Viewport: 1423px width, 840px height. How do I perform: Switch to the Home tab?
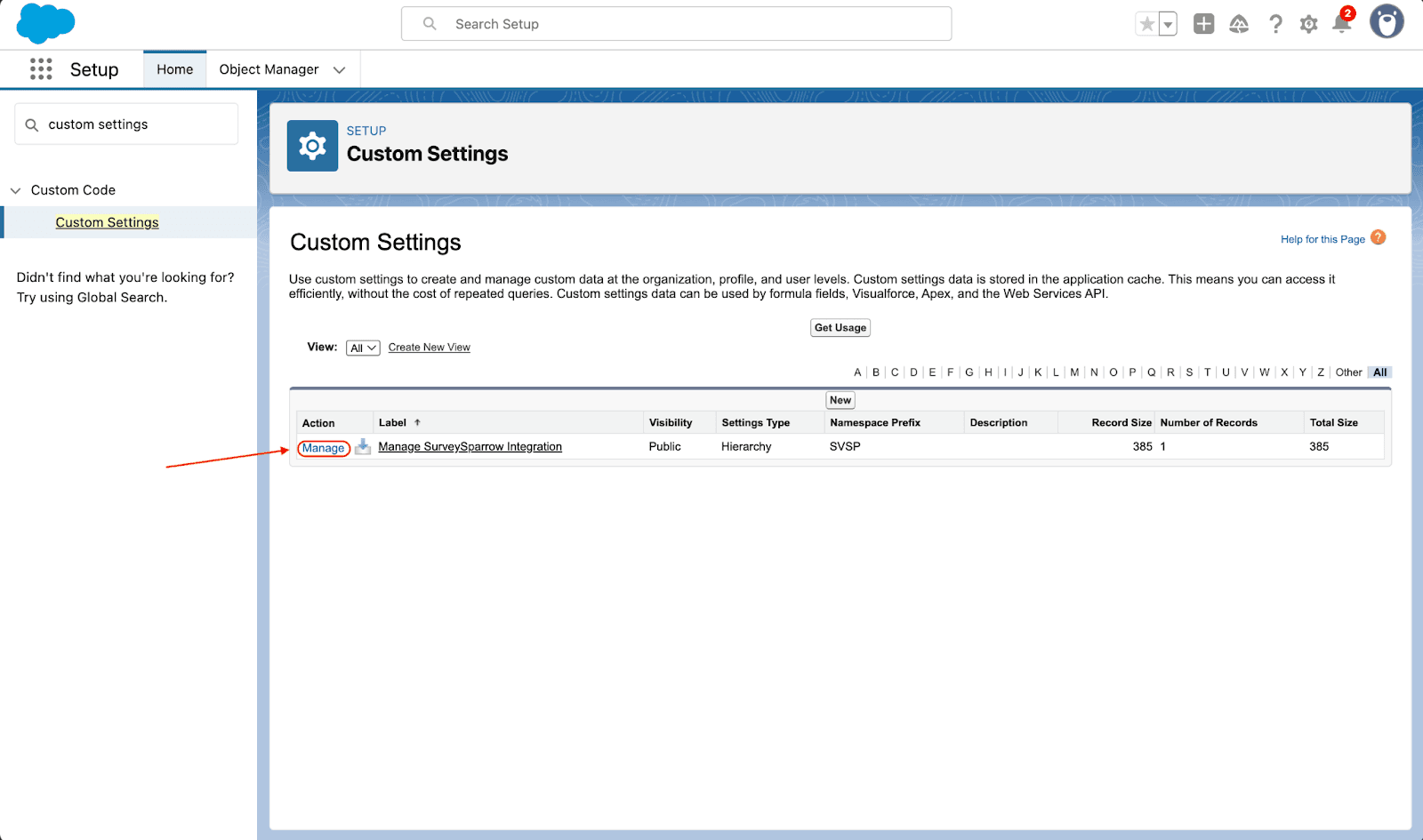coord(174,69)
